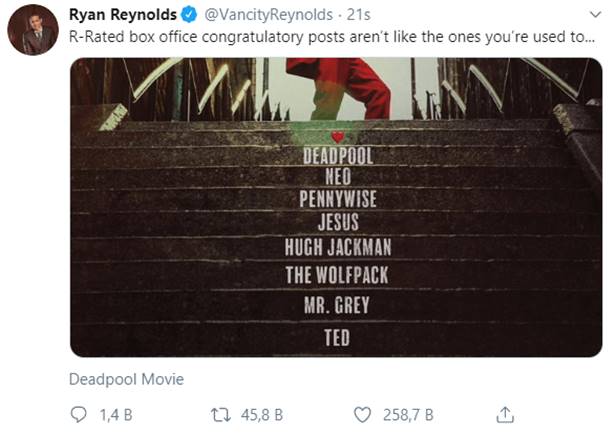Click the 21s timestamp

(358, 15)
